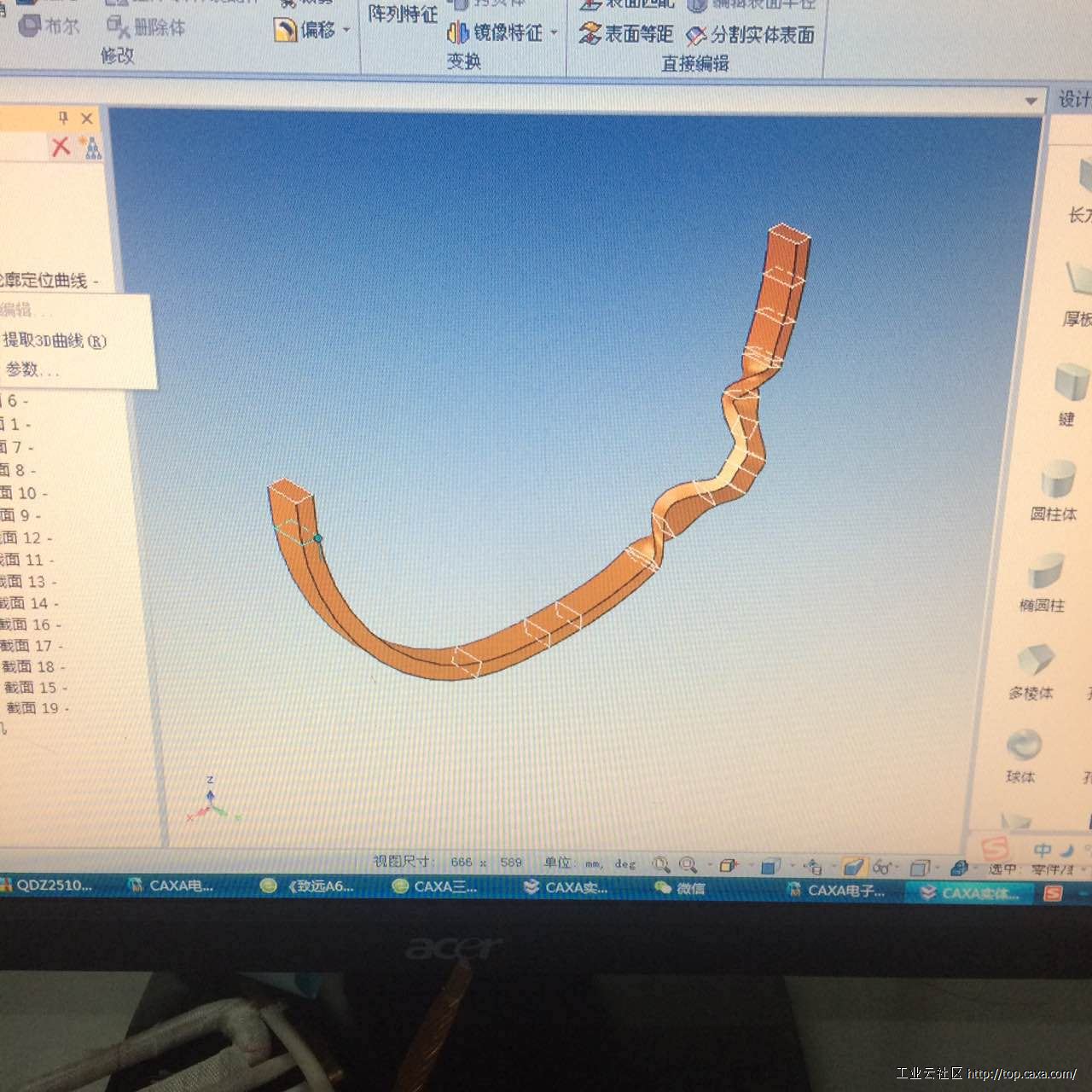
Task: Select 截面 9 in the feature tree
Action: pos(21,515)
